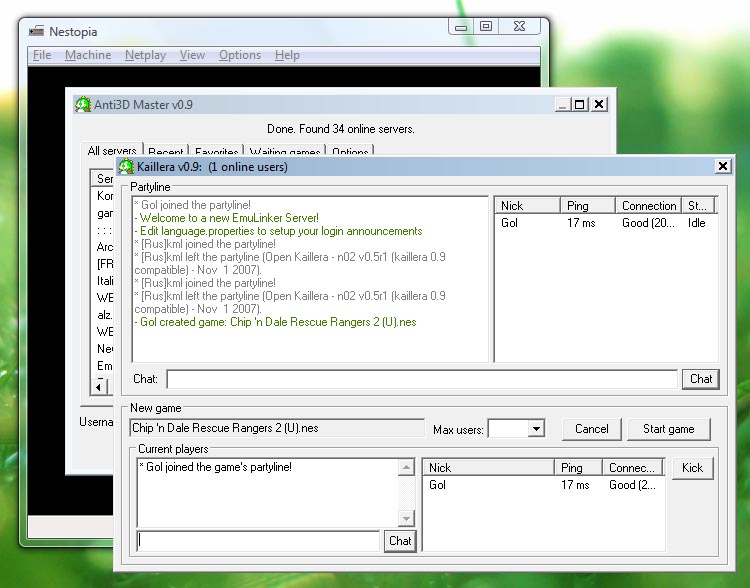Select player Gol in current players list

pos(437,485)
